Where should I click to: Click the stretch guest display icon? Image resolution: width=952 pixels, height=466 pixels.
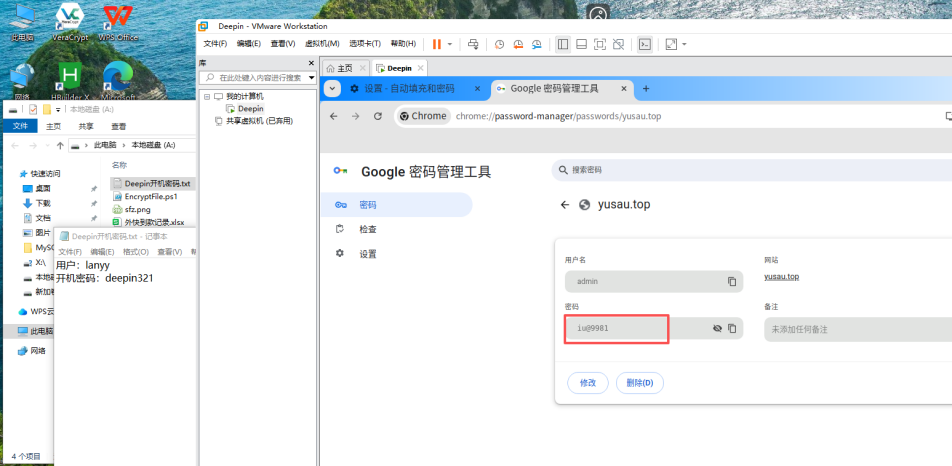(x=671, y=44)
